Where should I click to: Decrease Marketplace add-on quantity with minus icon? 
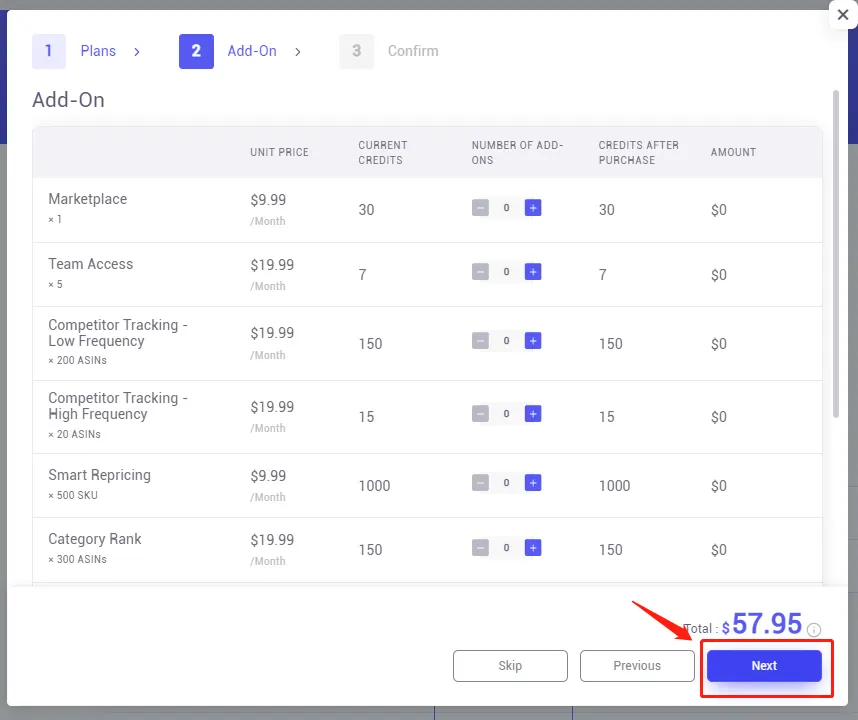(x=481, y=208)
